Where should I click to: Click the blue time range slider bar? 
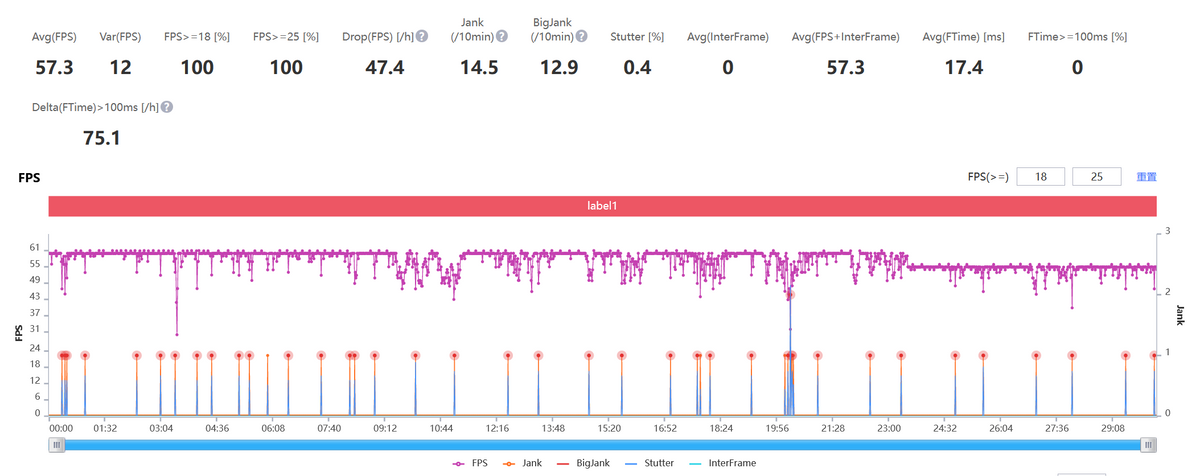click(603, 445)
